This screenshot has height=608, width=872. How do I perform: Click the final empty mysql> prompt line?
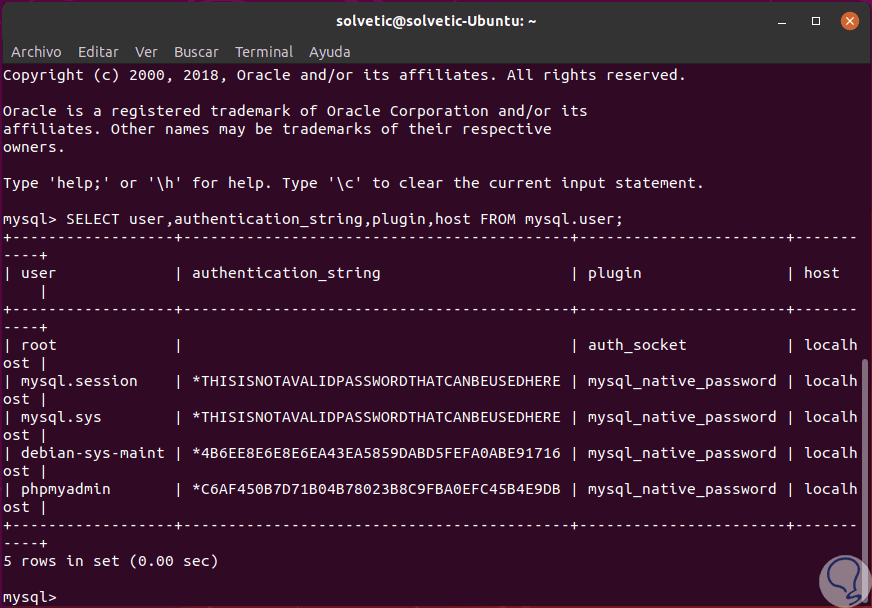coord(30,597)
